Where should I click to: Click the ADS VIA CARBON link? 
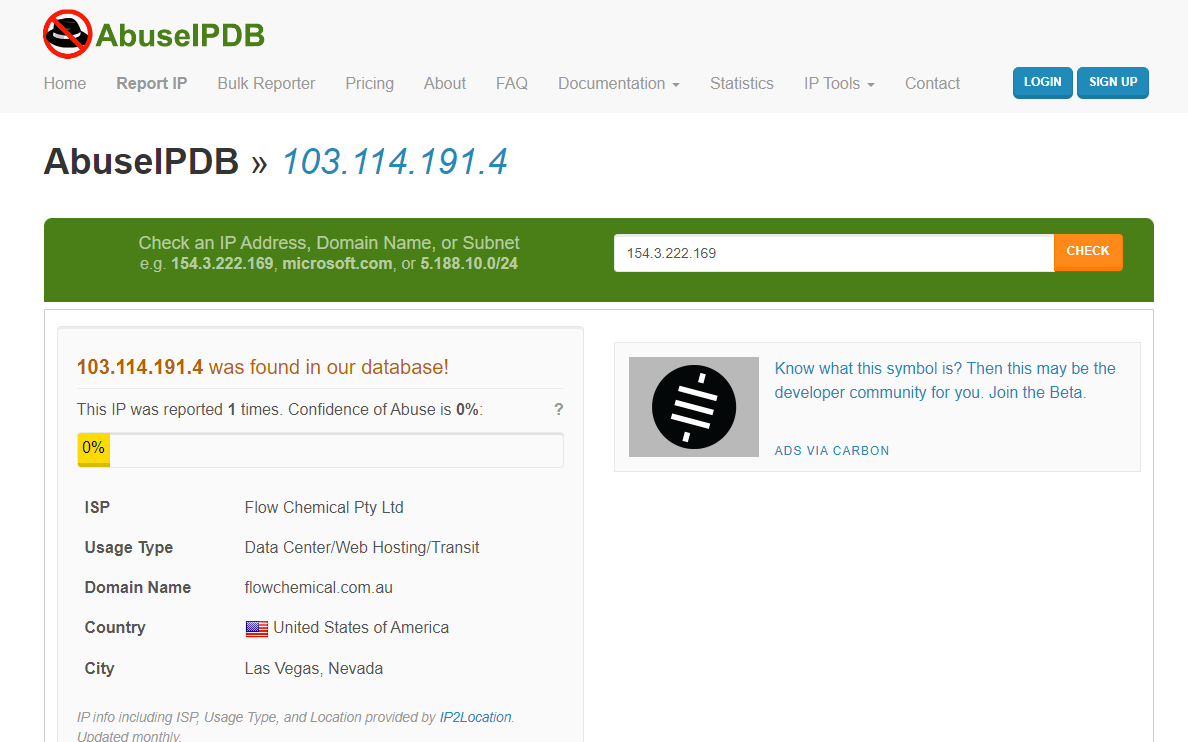point(832,451)
